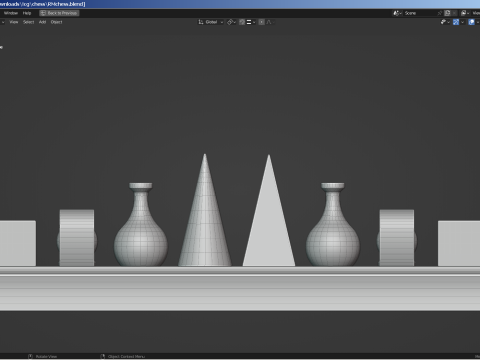Open the viewport Select menu
The image size is (480, 360).
click(x=29, y=22)
